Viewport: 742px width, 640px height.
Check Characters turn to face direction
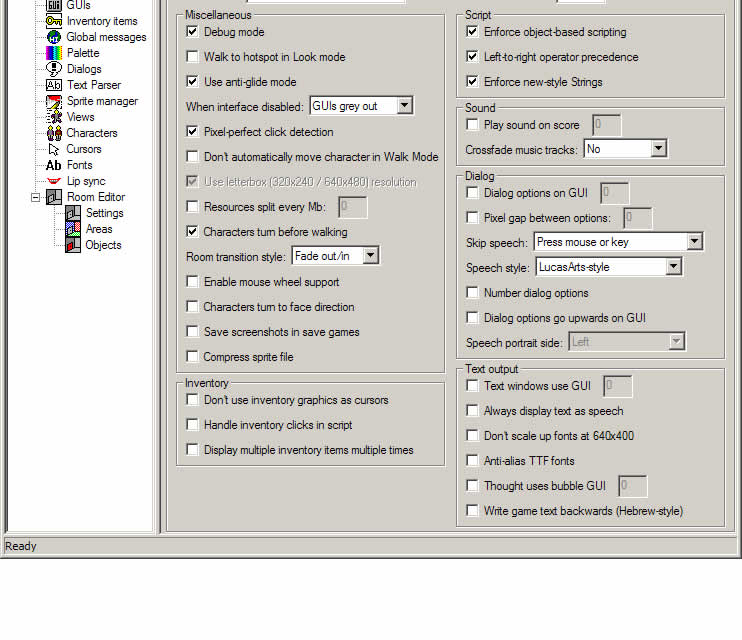[x=192, y=307]
